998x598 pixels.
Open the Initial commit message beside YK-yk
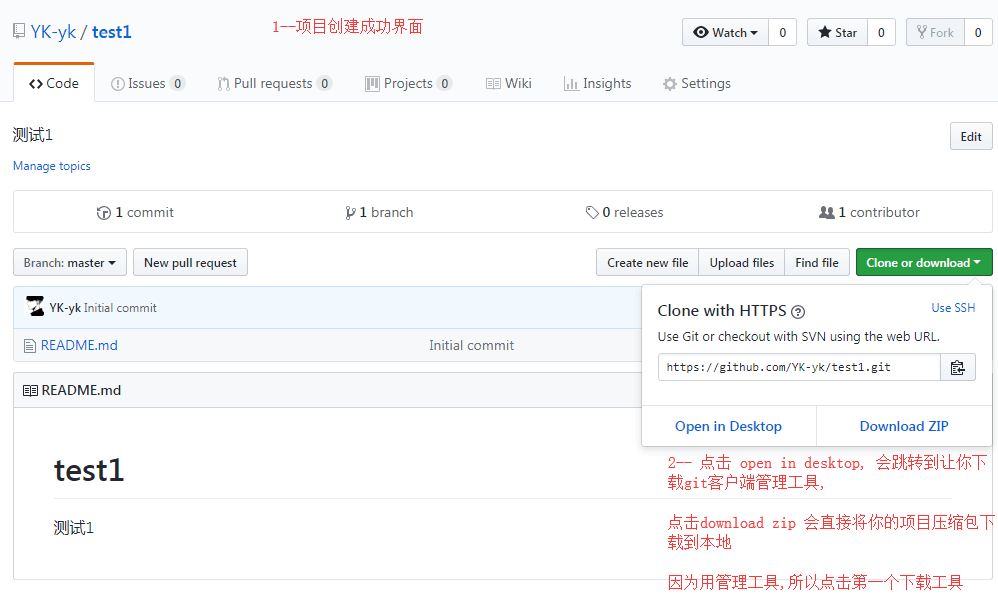pos(120,308)
